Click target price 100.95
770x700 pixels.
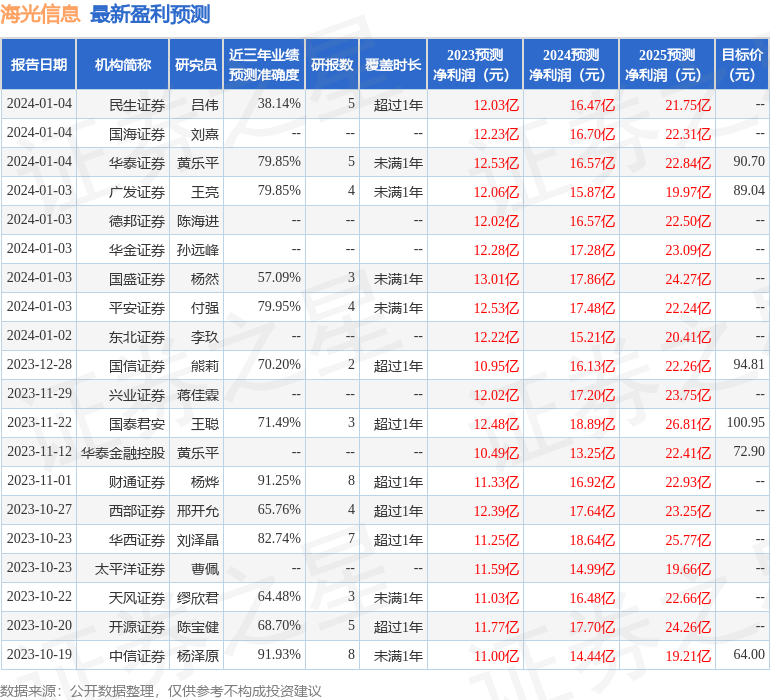pyautogui.click(x=745, y=422)
